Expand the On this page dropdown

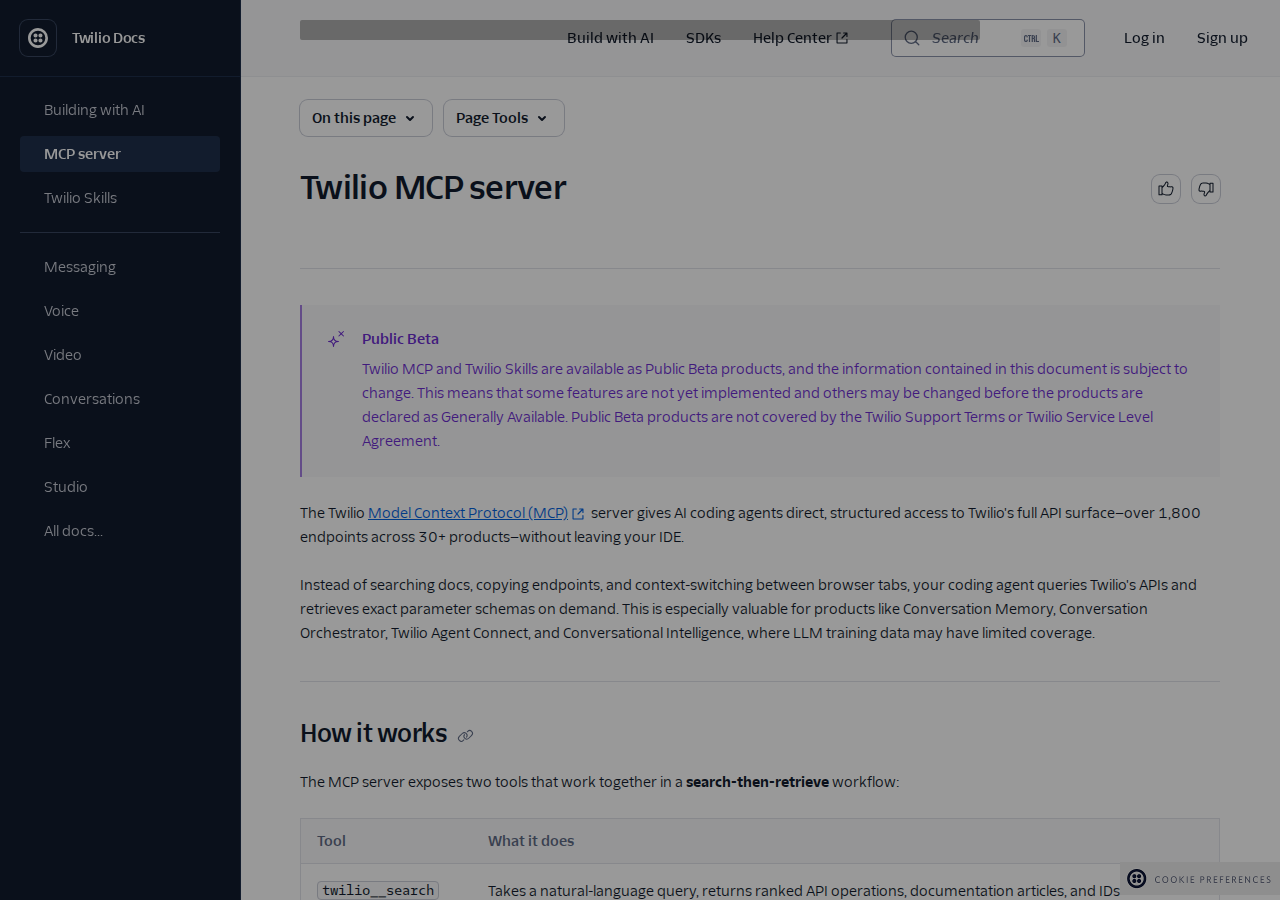pos(366,118)
